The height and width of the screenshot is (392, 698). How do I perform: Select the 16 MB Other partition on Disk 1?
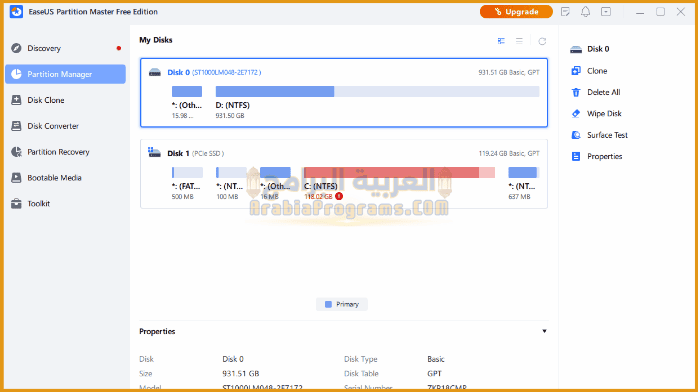[275, 172]
